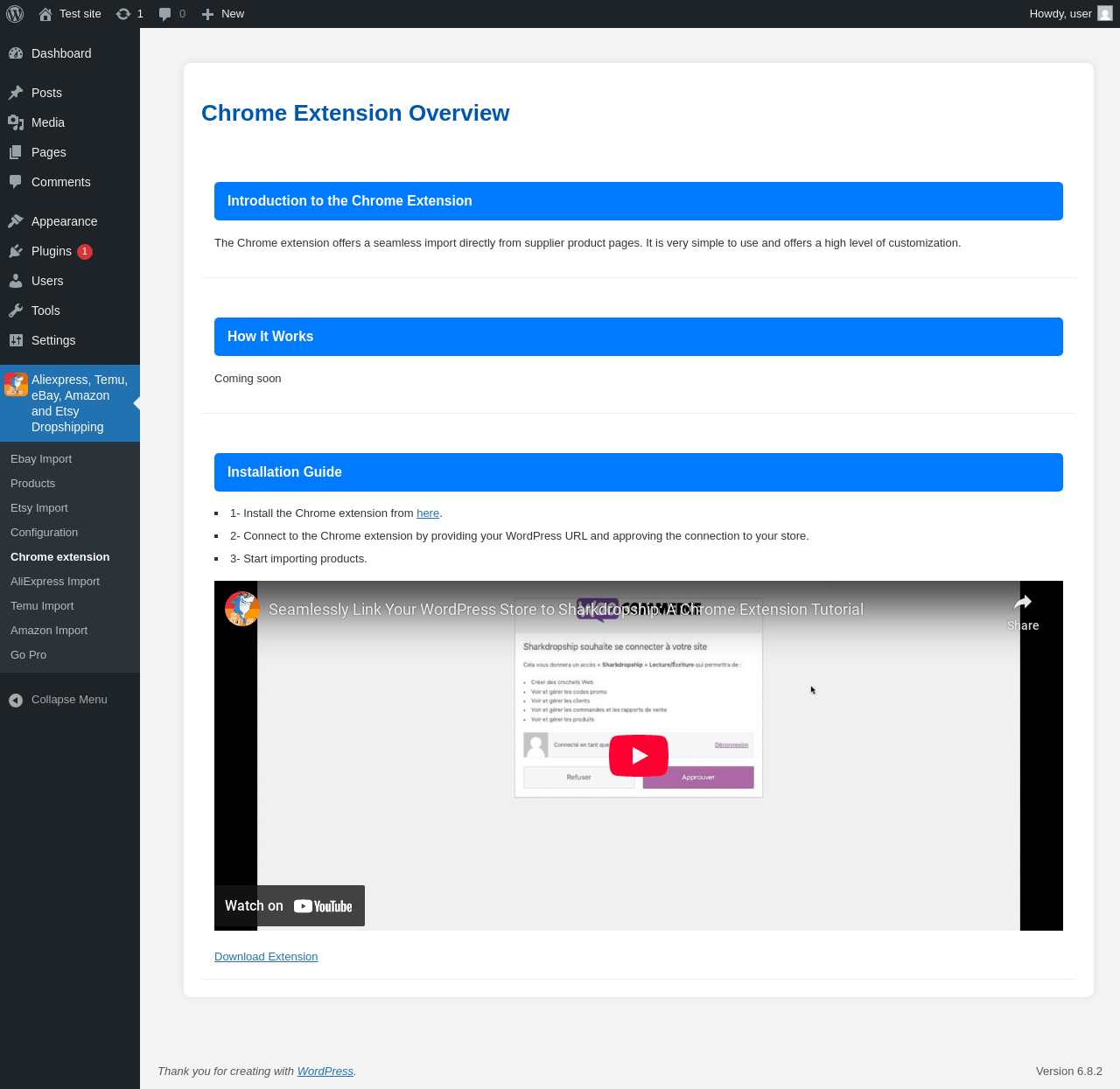Click the Settings sliders icon
The image size is (1120, 1089).
pos(16,340)
